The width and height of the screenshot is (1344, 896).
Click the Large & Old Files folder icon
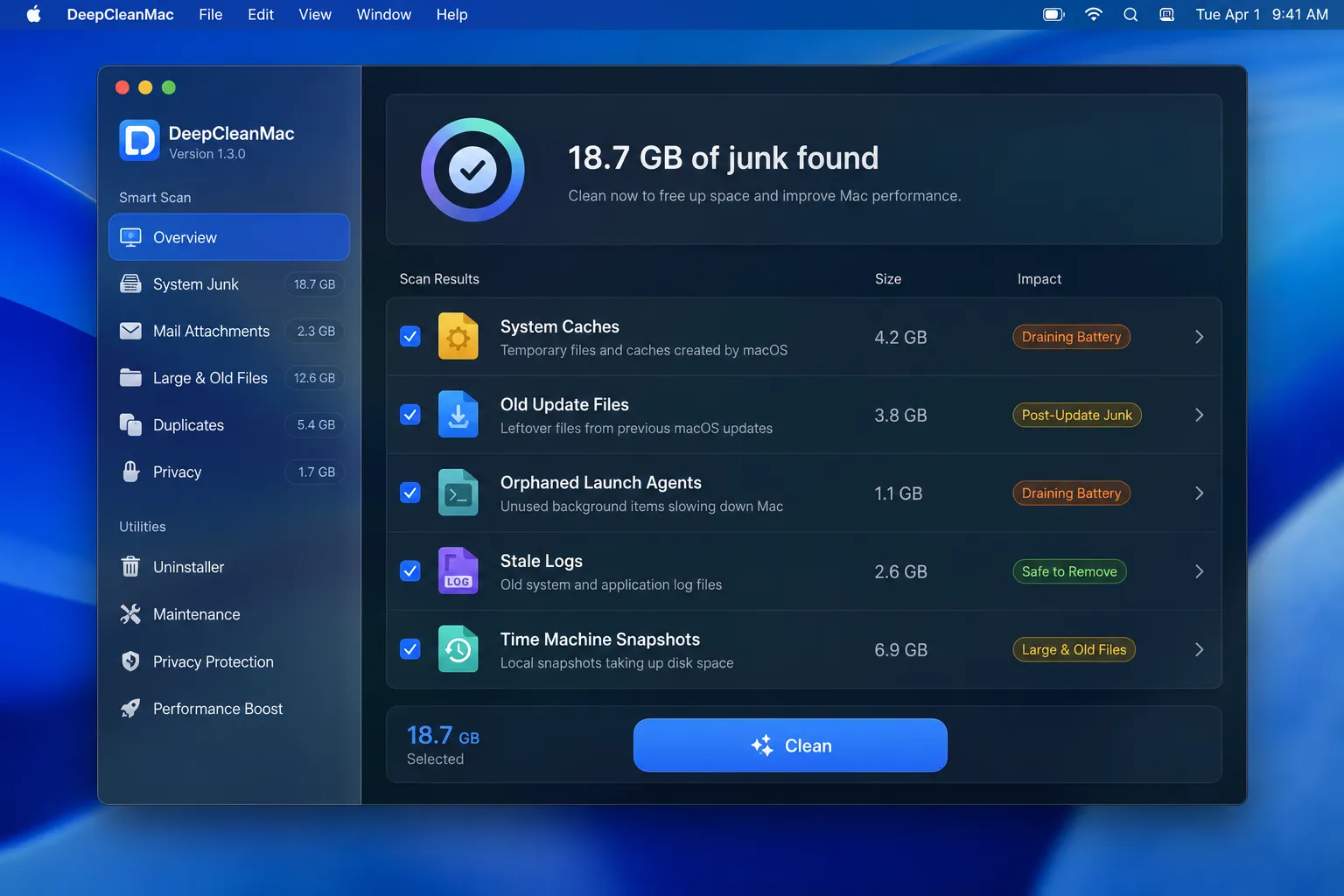[130, 378]
